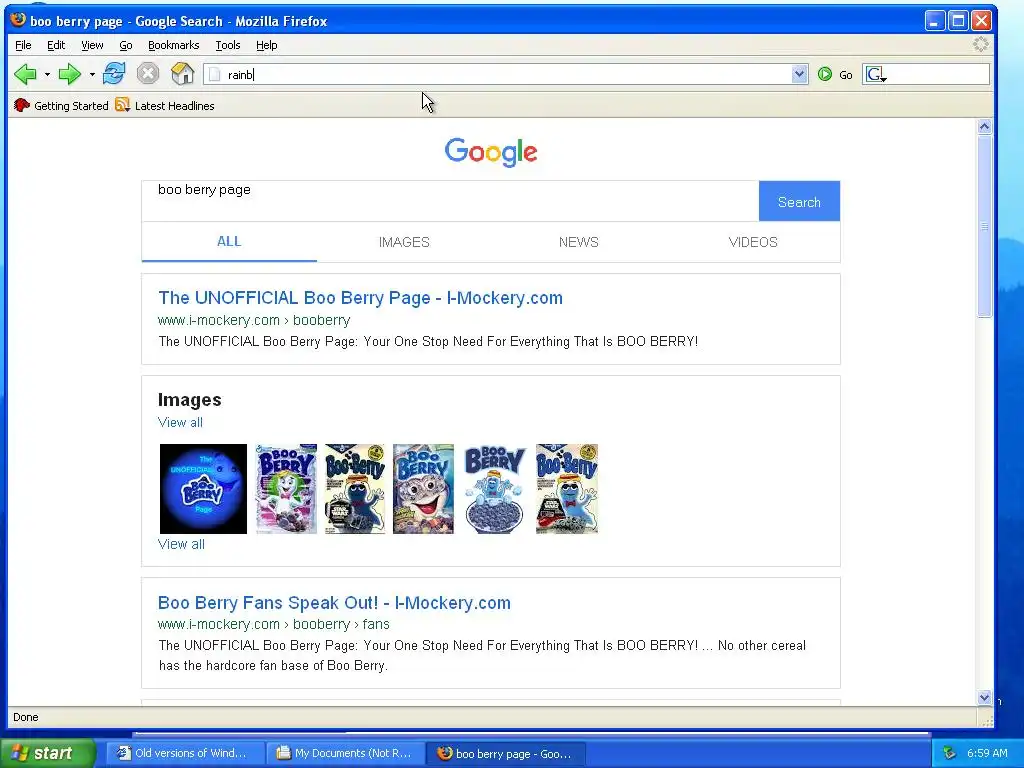Open the white ghost Boo Berry box thumbnail
Screen dimensions: 1024x768
(x=286, y=488)
